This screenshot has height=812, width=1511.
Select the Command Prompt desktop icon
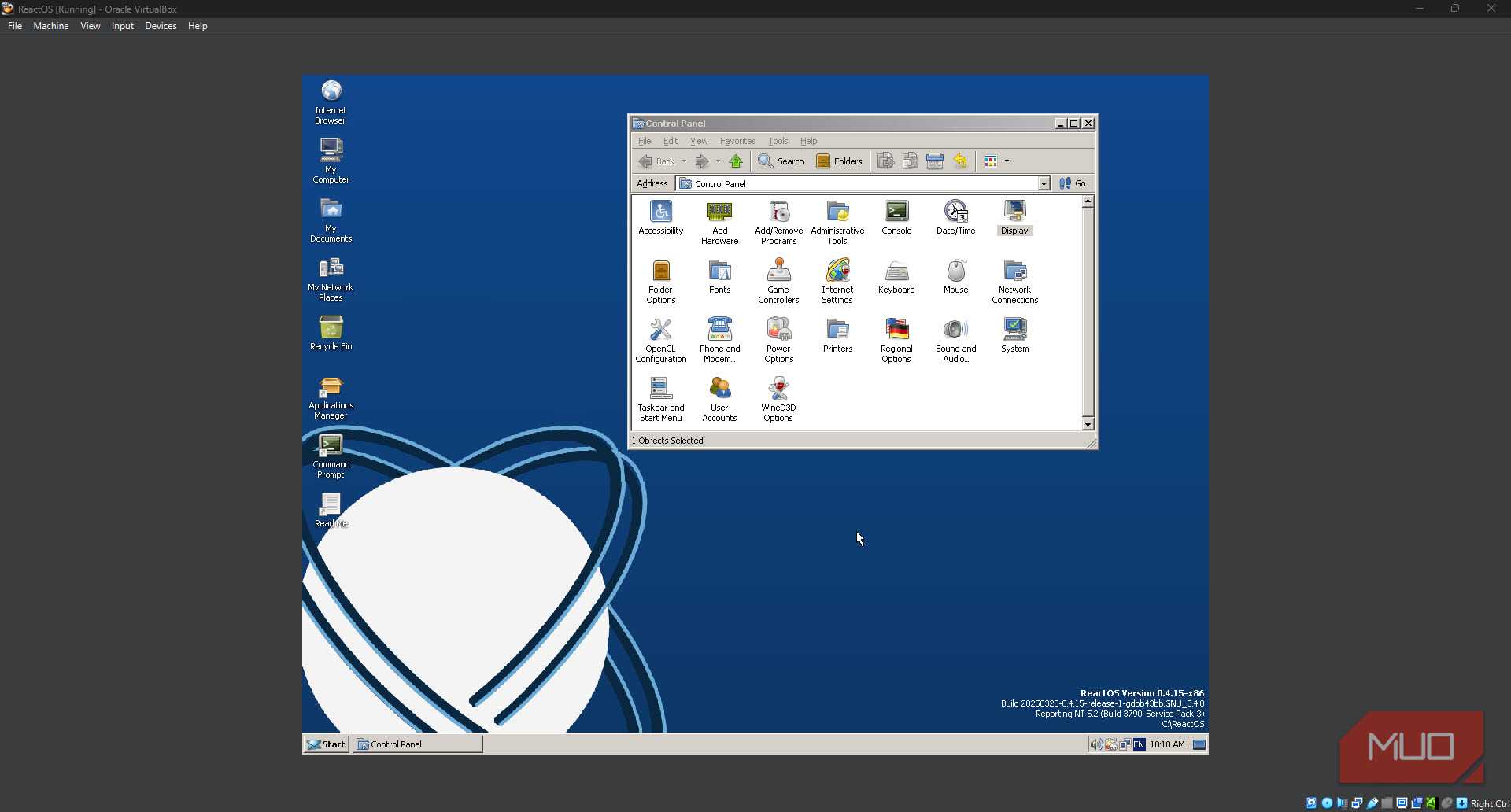point(331,456)
